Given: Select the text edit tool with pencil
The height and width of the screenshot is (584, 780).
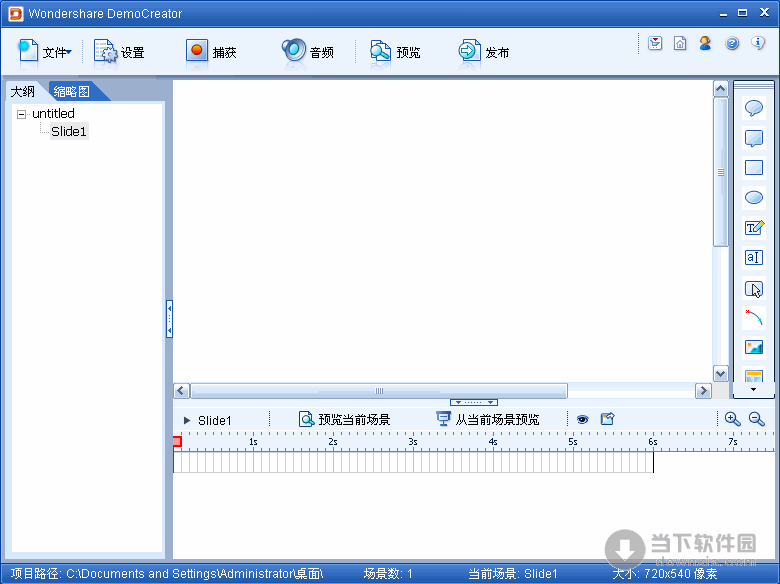Looking at the screenshot, I should (x=754, y=228).
